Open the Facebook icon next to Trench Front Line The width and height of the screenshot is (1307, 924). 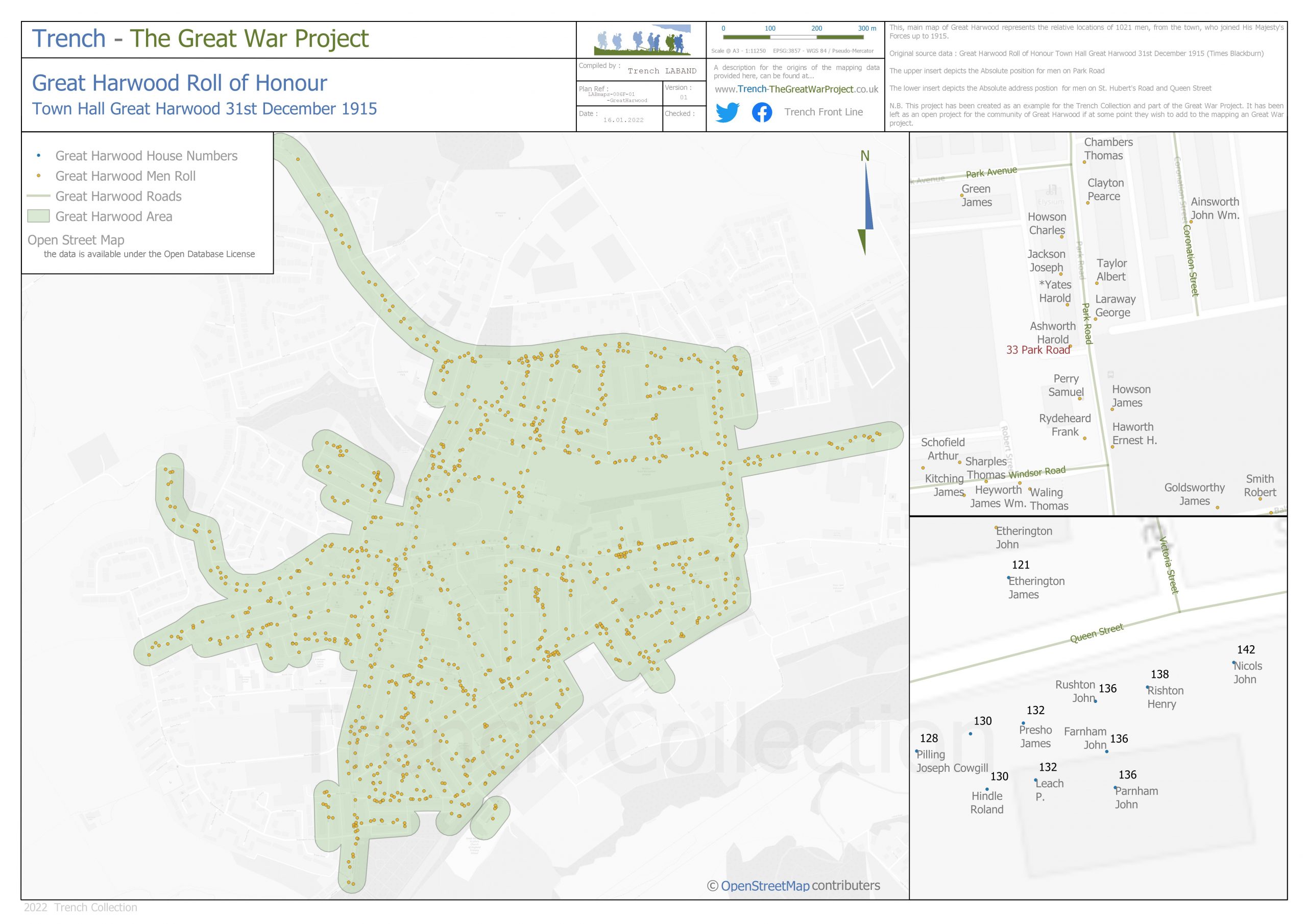tap(761, 113)
